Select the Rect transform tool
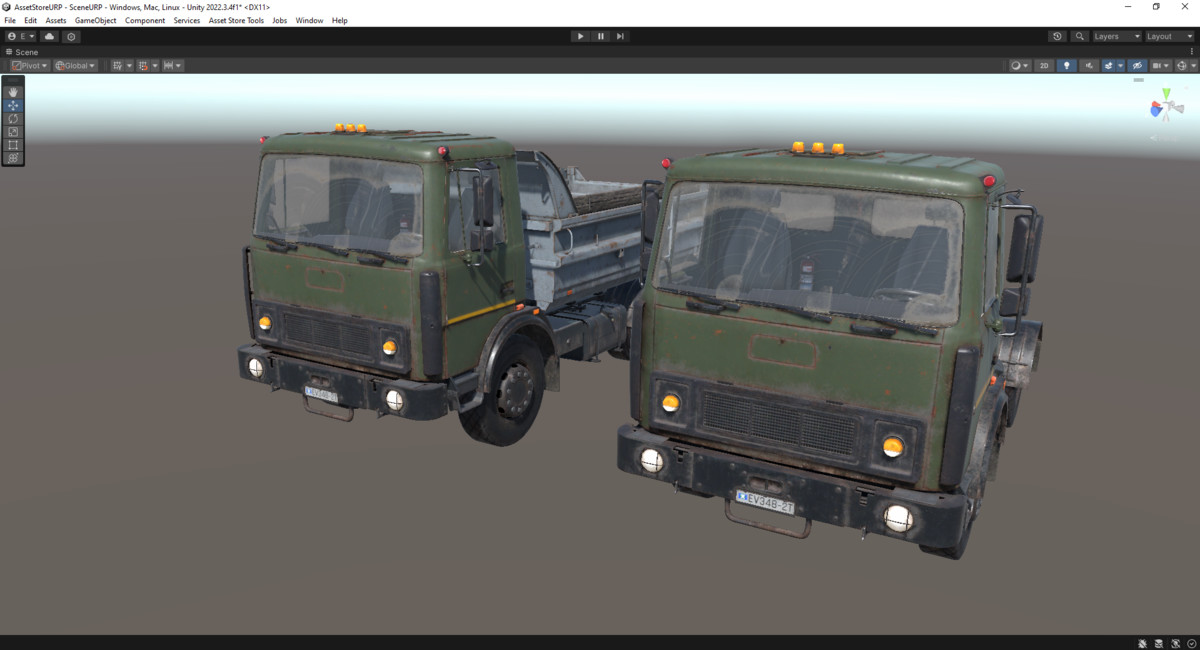 tap(13, 144)
